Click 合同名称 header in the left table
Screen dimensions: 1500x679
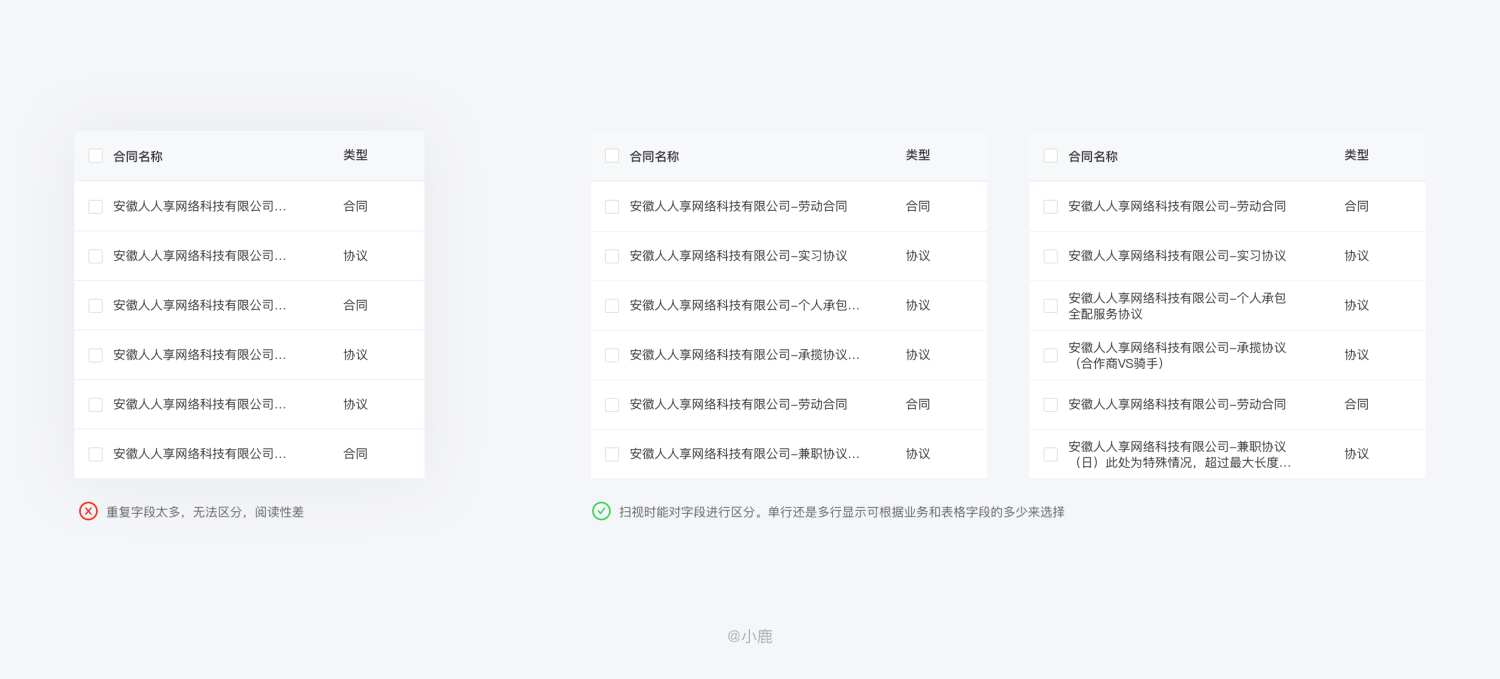pyautogui.click(x=138, y=156)
